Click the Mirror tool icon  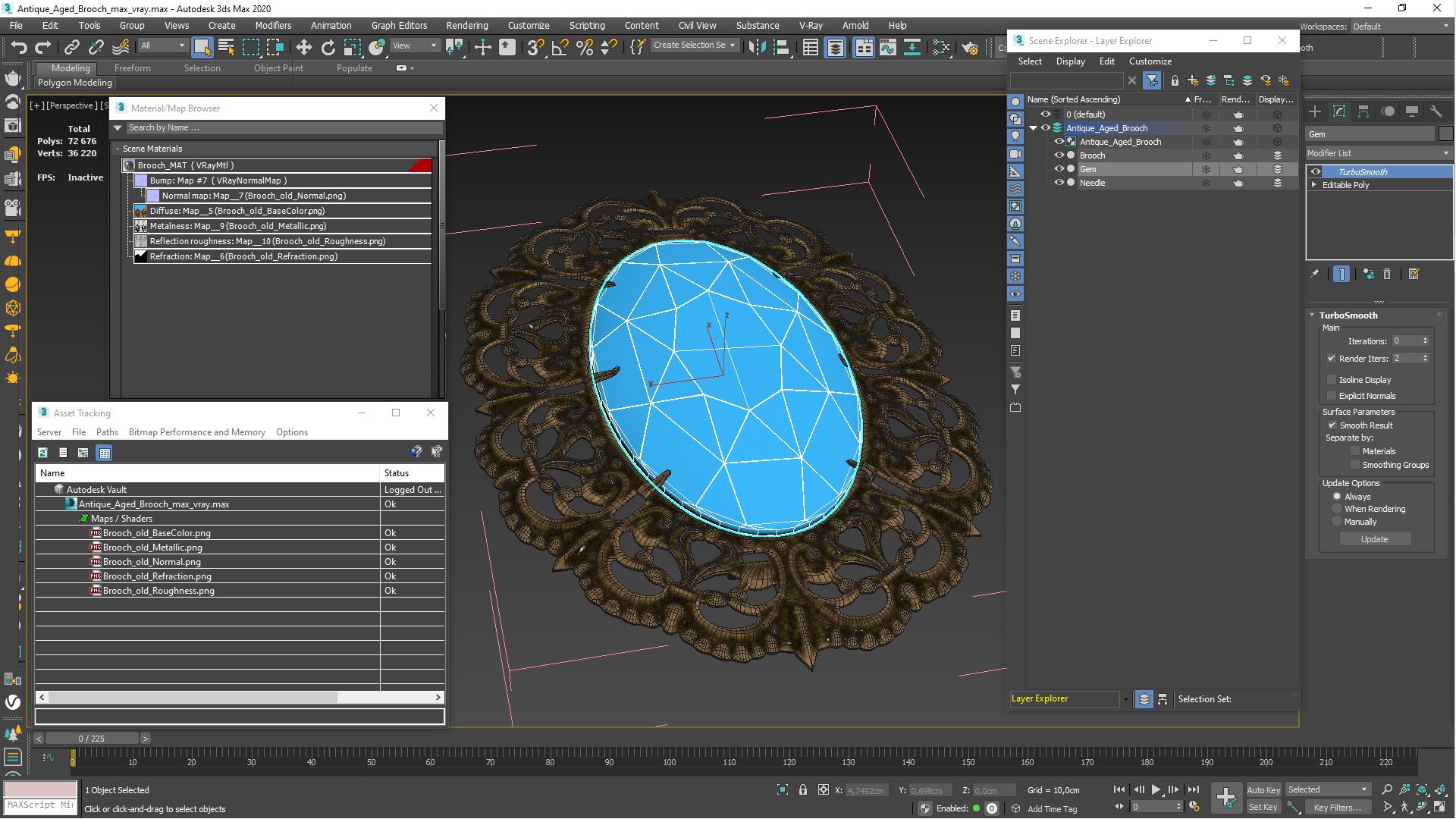756,47
